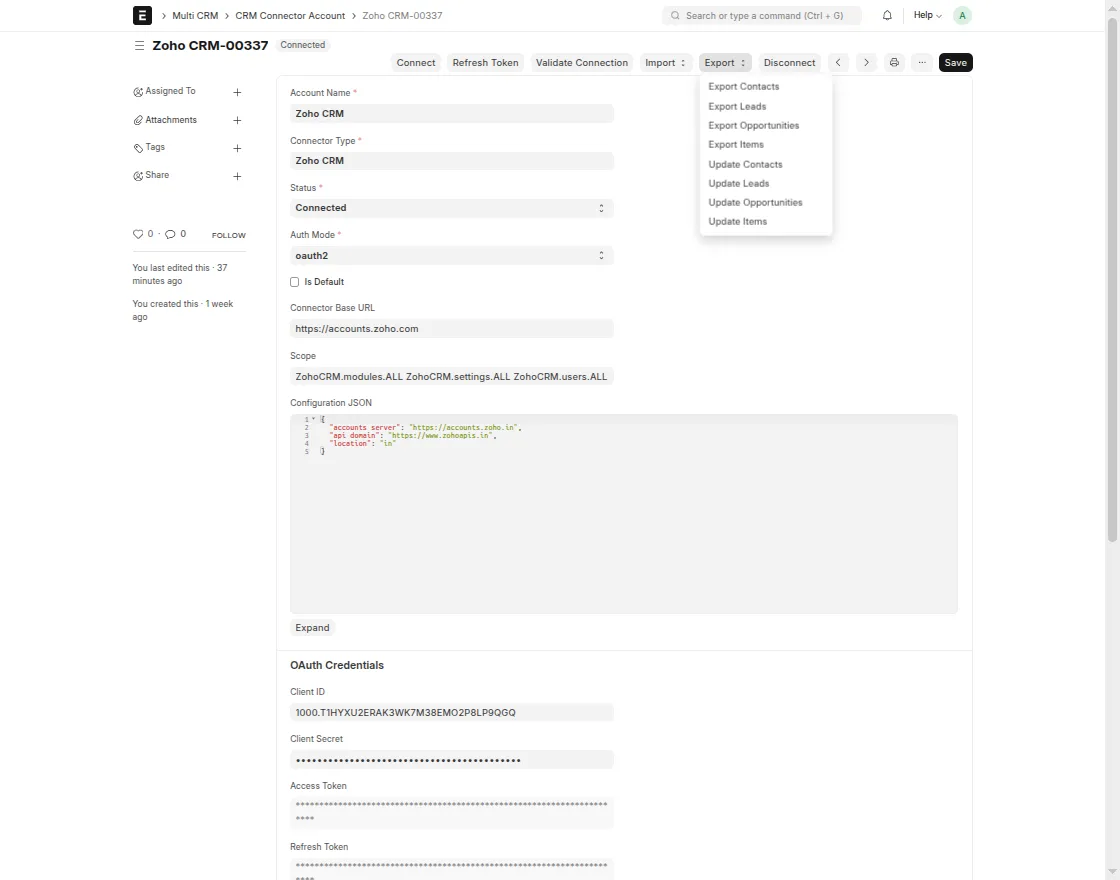The image size is (1120, 880).
Task: Follow this document
Action: [x=229, y=235]
